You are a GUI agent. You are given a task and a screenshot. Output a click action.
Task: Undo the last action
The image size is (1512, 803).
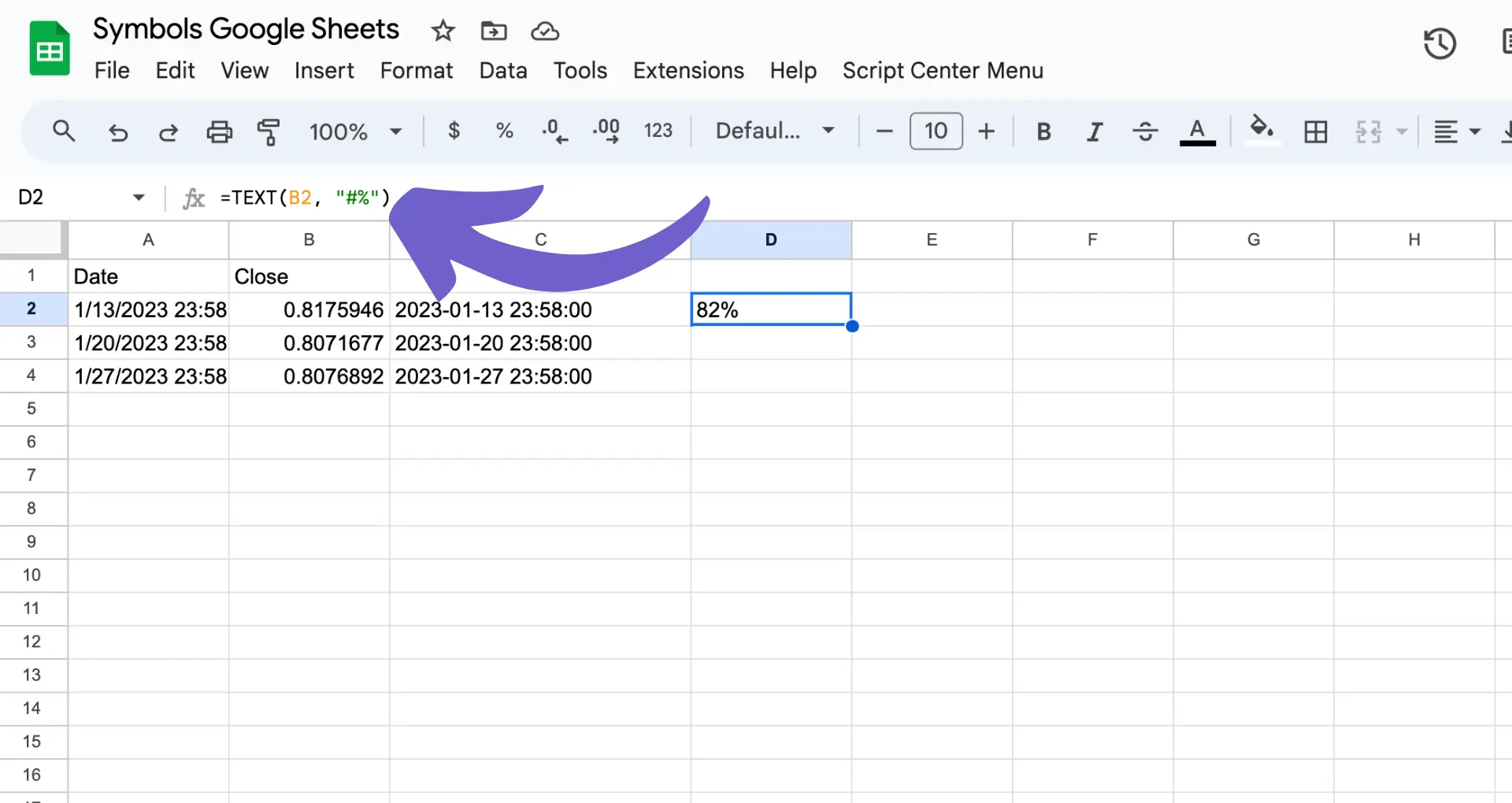point(118,131)
